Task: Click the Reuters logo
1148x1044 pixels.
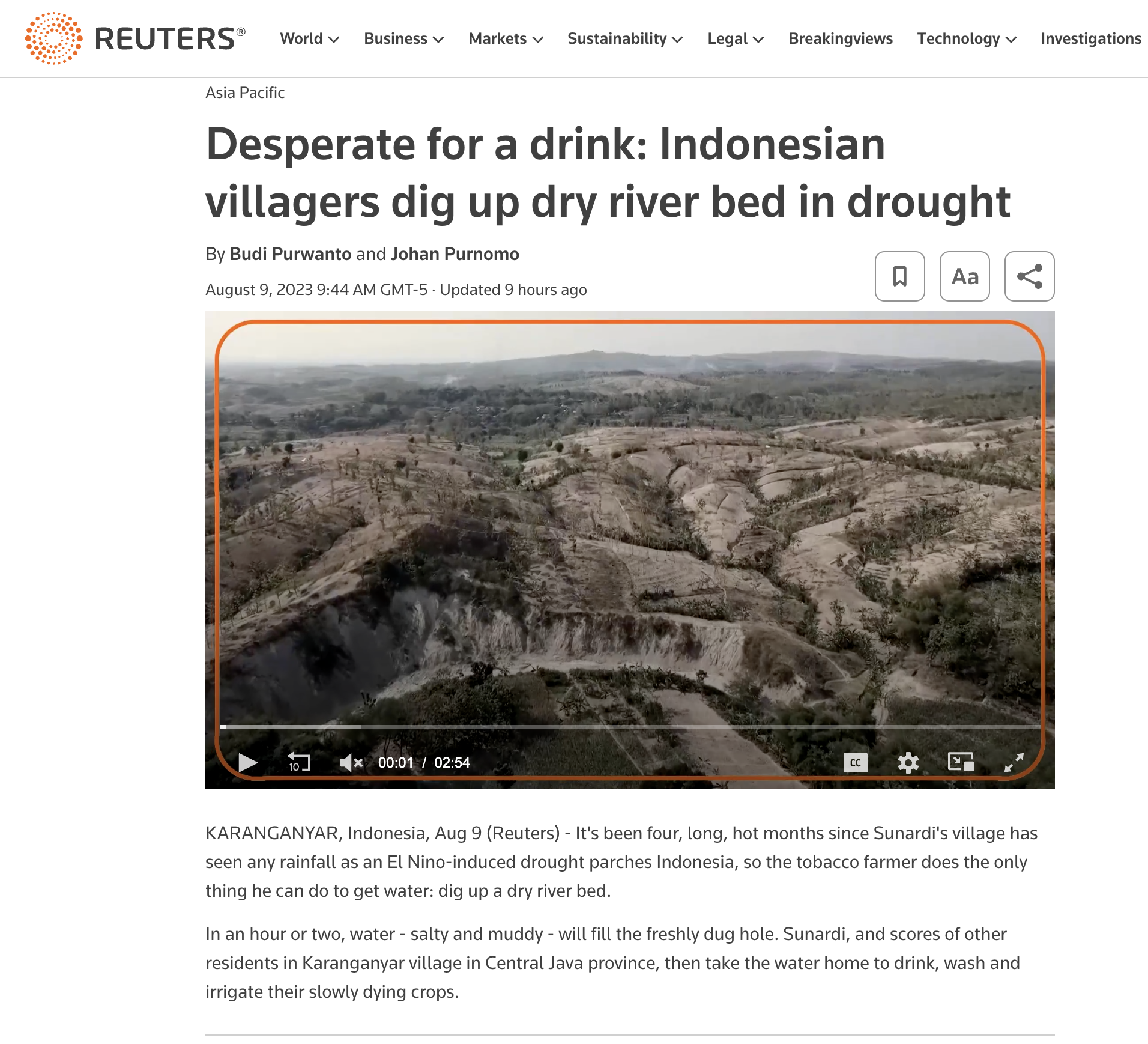Action: [x=135, y=38]
